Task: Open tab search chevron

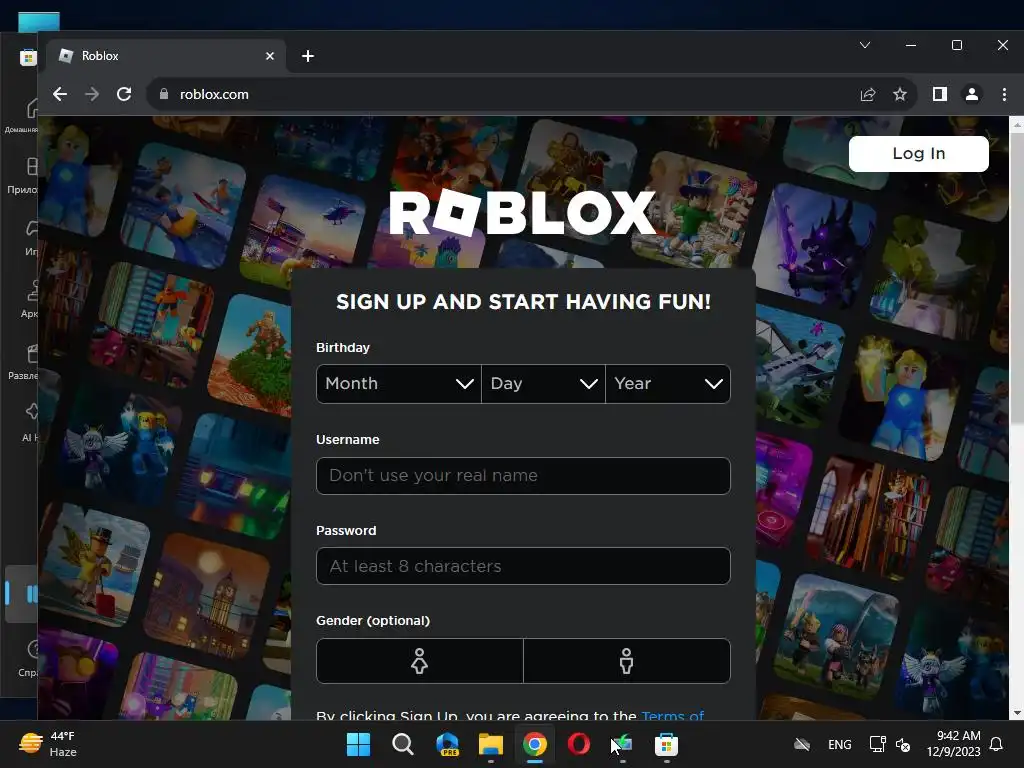Action: coord(865,45)
